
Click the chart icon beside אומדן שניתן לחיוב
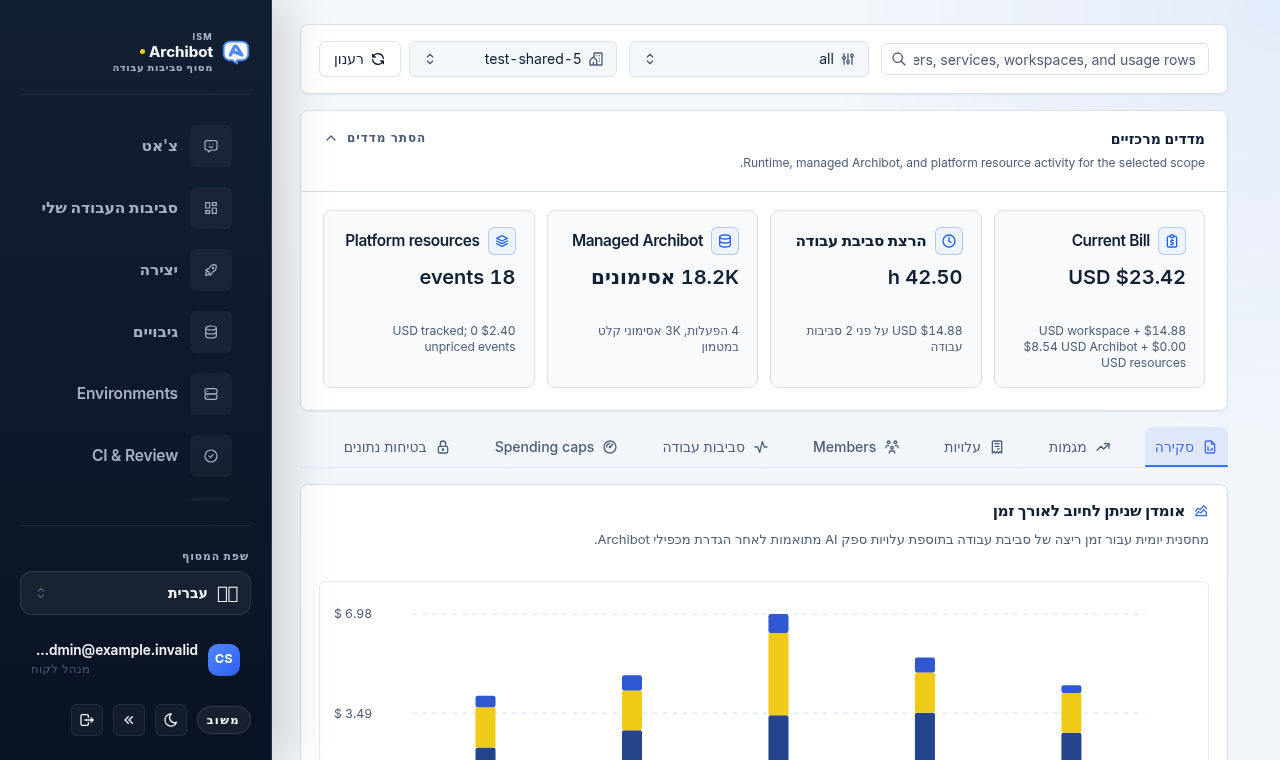(1201, 511)
